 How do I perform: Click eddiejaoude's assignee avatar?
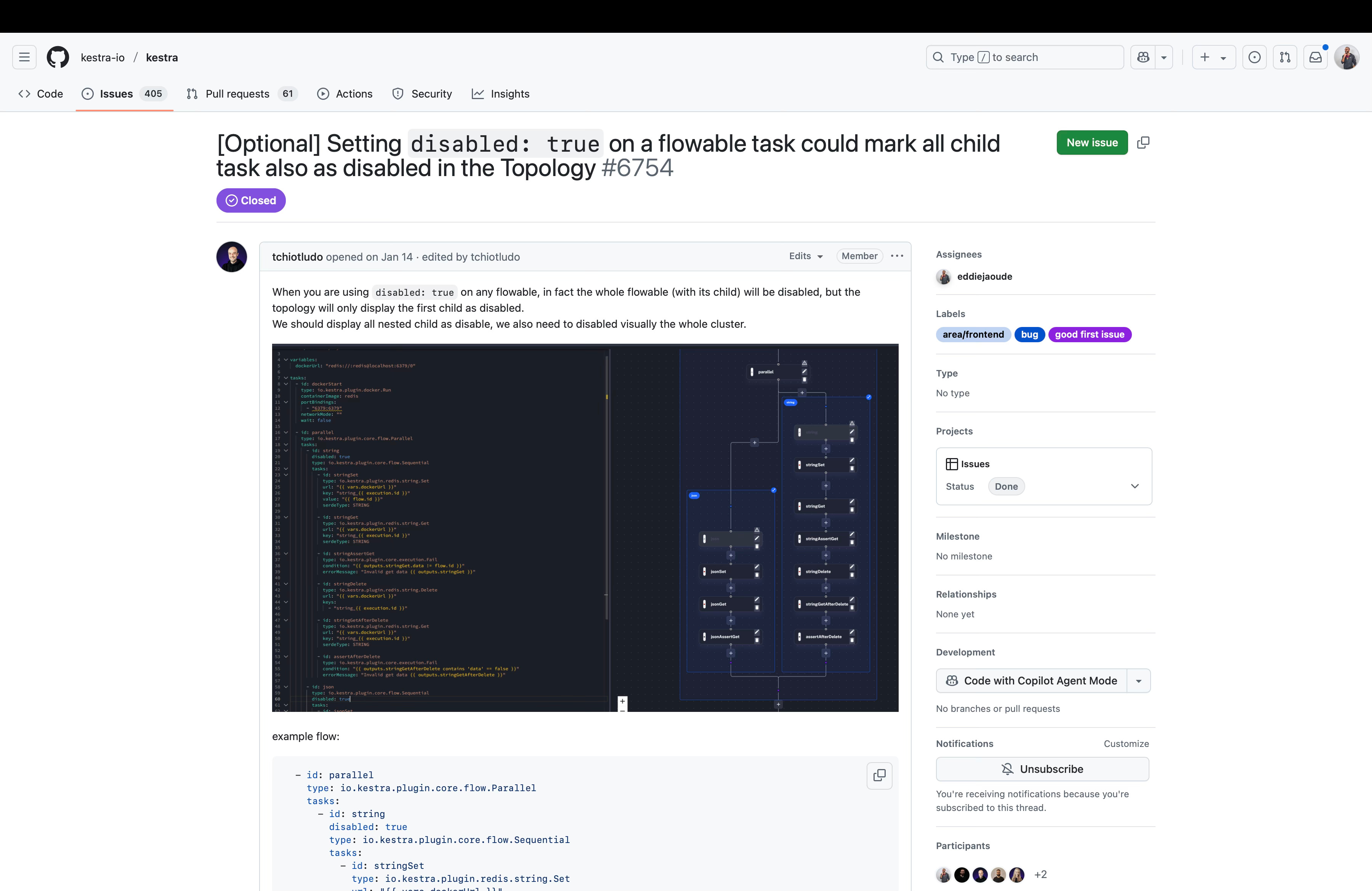[x=944, y=277]
